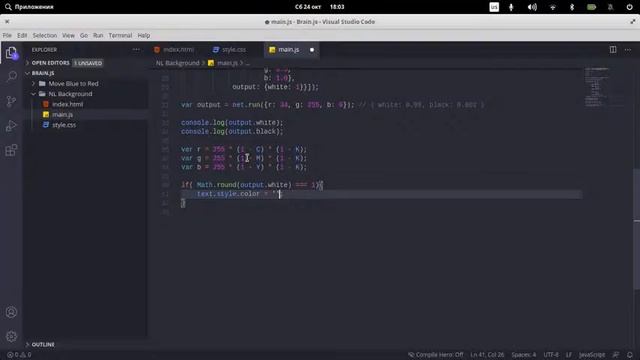The image size is (640, 360).
Task: Click the Wi-Fi icon in system tray
Action: point(553,7)
